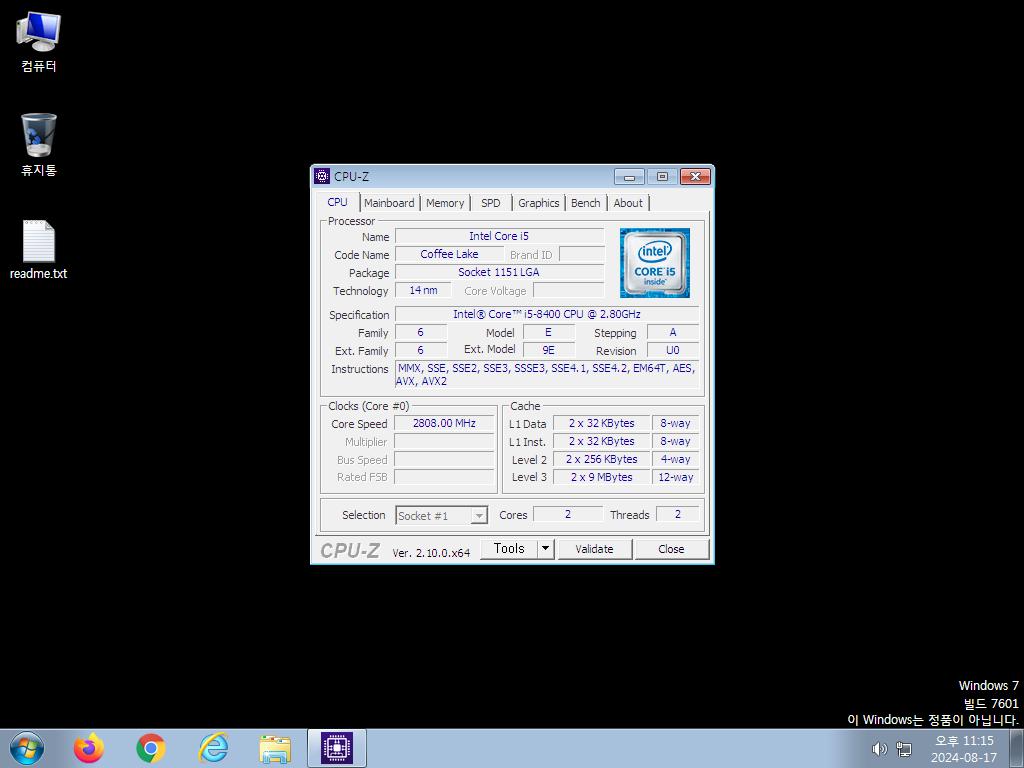Click the Threads count value field

677,515
